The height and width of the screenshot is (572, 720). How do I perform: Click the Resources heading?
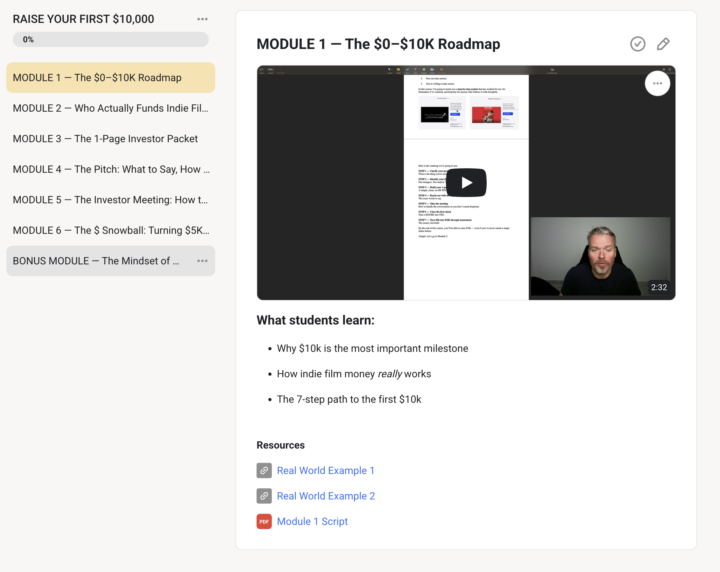point(281,445)
